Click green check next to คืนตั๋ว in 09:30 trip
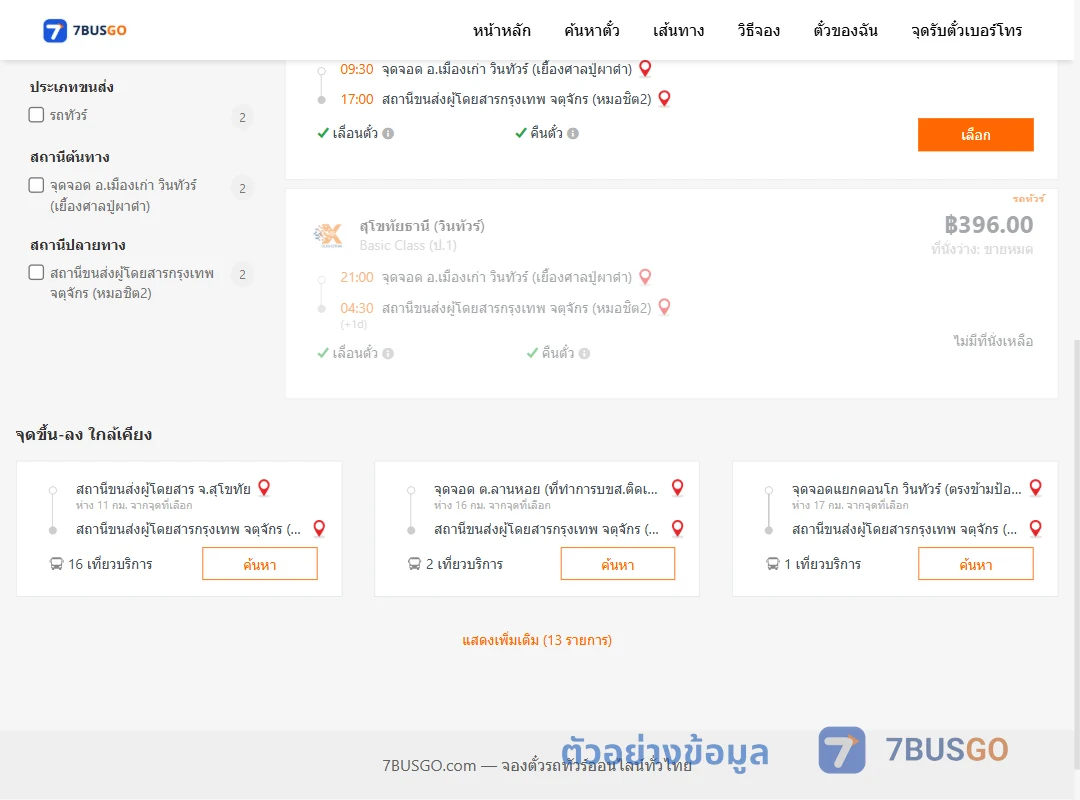1080x800 pixels. [x=521, y=133]
